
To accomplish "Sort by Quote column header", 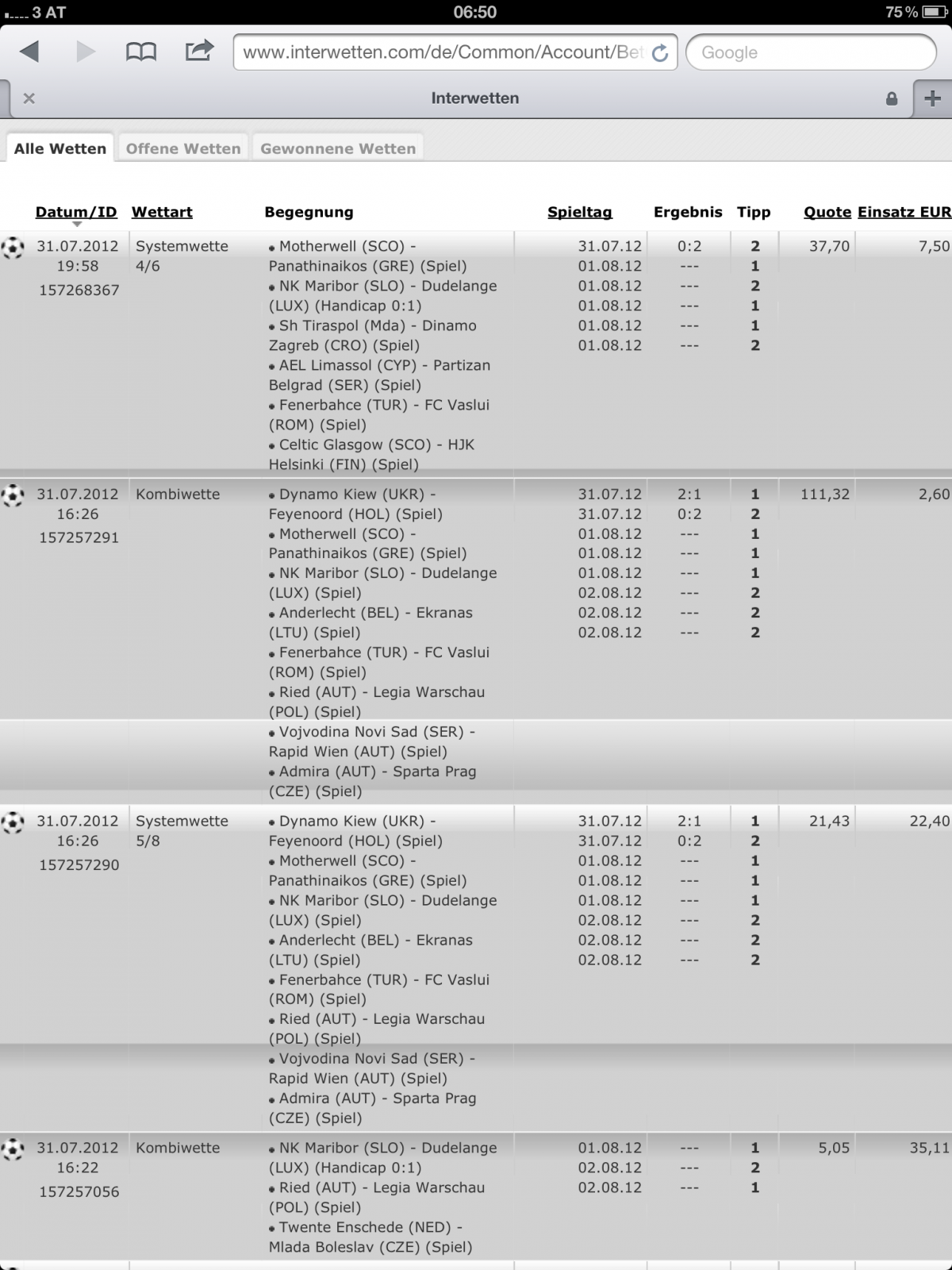I will click(827, 212).
